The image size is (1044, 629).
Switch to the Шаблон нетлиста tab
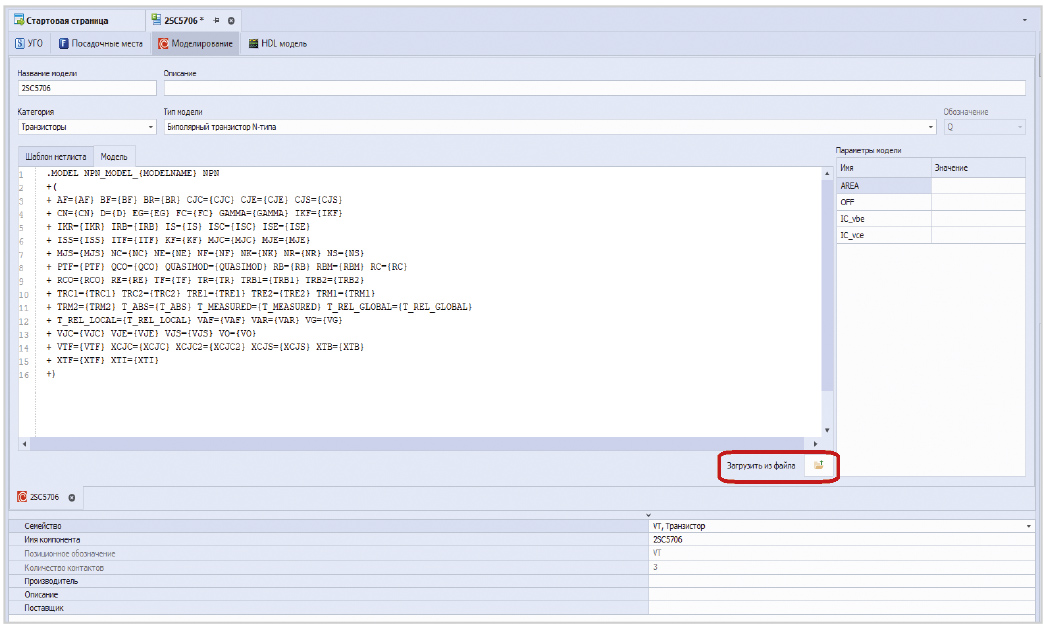56,156
